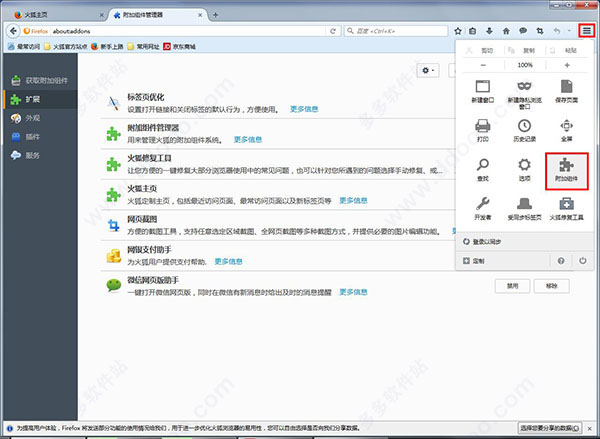This screenshot has height=439, width=600.
Task: Open a new tab with plus button
Action: [x=215, y=15]
